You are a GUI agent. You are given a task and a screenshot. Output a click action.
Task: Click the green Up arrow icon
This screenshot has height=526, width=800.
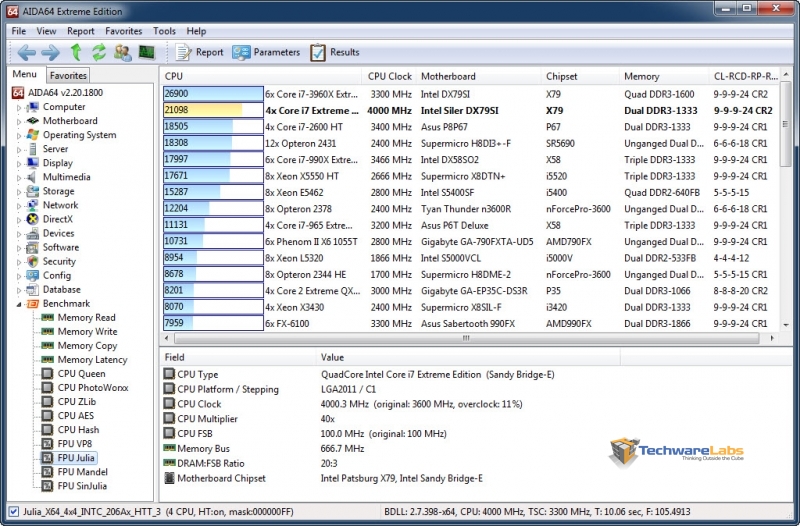click(x=76, y=52)
